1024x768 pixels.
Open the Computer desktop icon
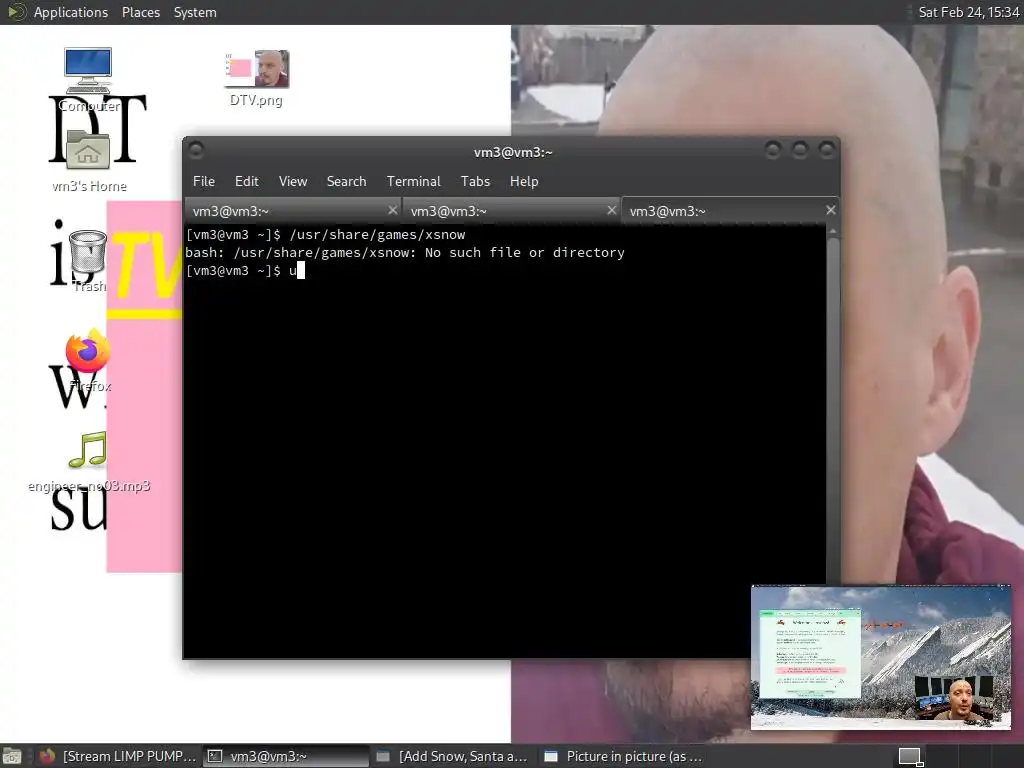tap(88, 79)
